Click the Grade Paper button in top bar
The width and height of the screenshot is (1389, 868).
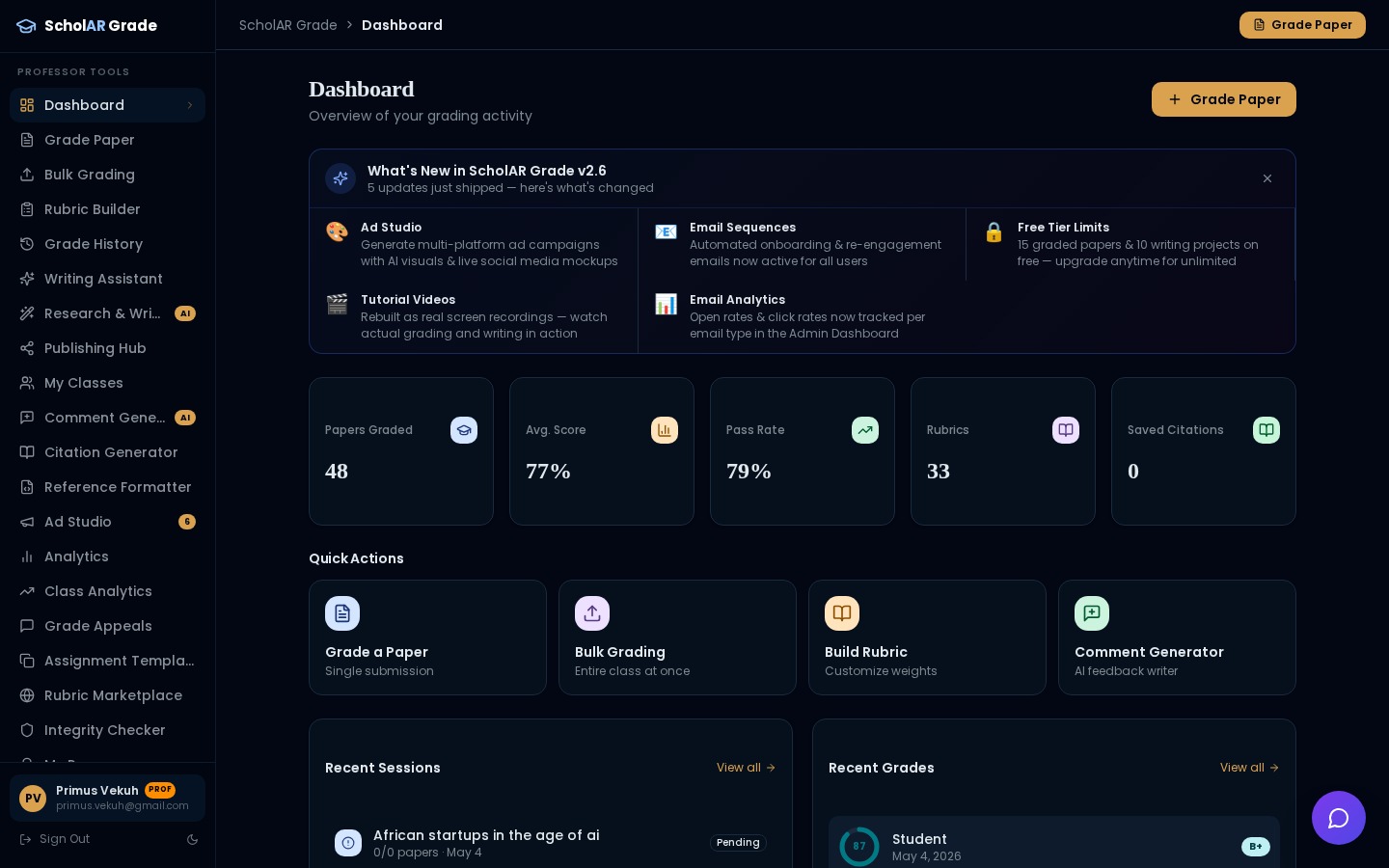[1302, 25]
